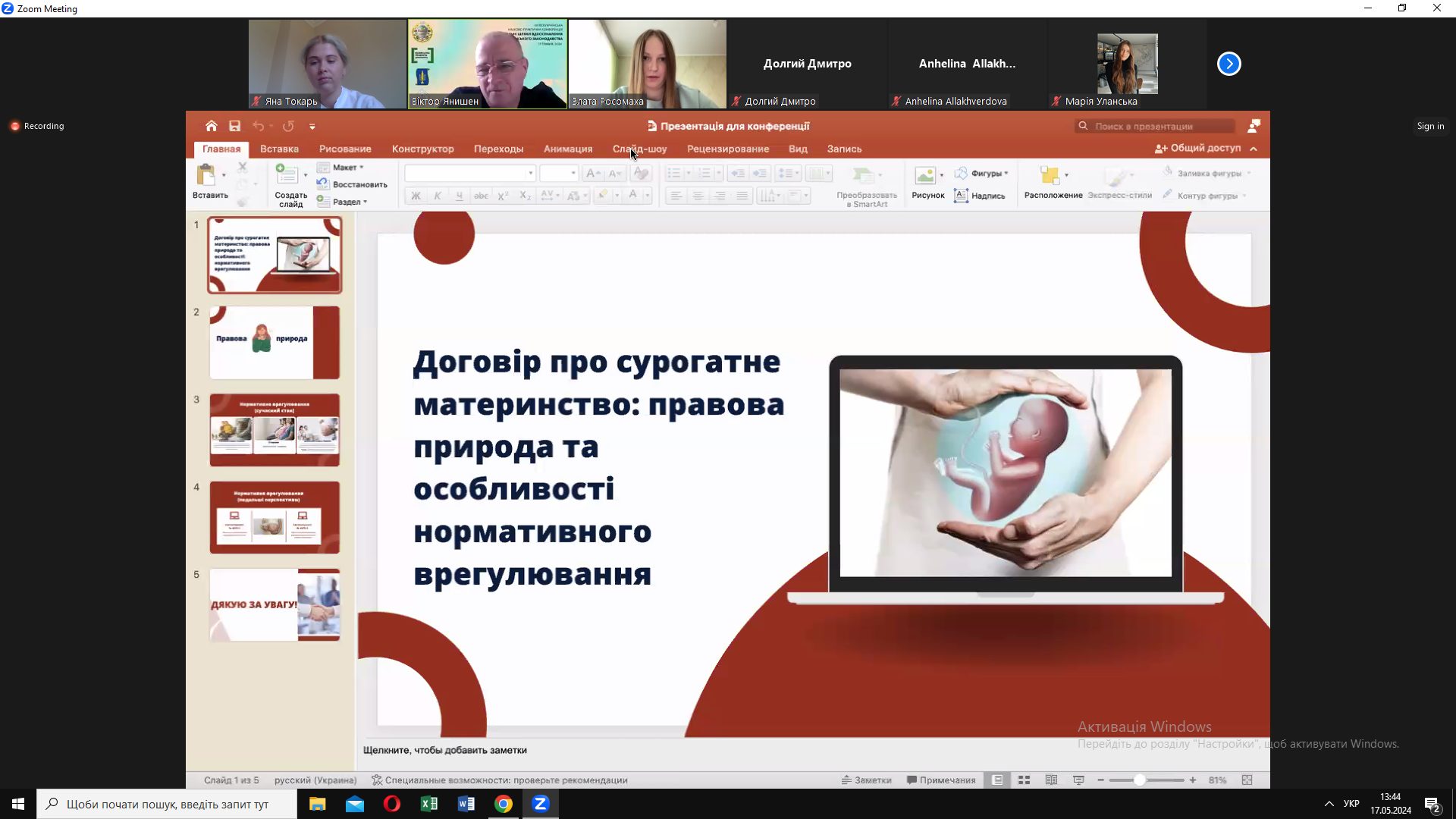The height and width of the screenshot is (819, 1456).
Task: Open the Arrange (Расположение) tool
Action: 1050,176
